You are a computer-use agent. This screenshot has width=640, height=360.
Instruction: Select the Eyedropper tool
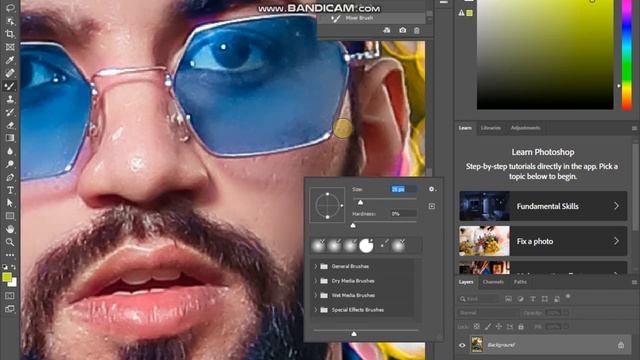coord(10,60)
